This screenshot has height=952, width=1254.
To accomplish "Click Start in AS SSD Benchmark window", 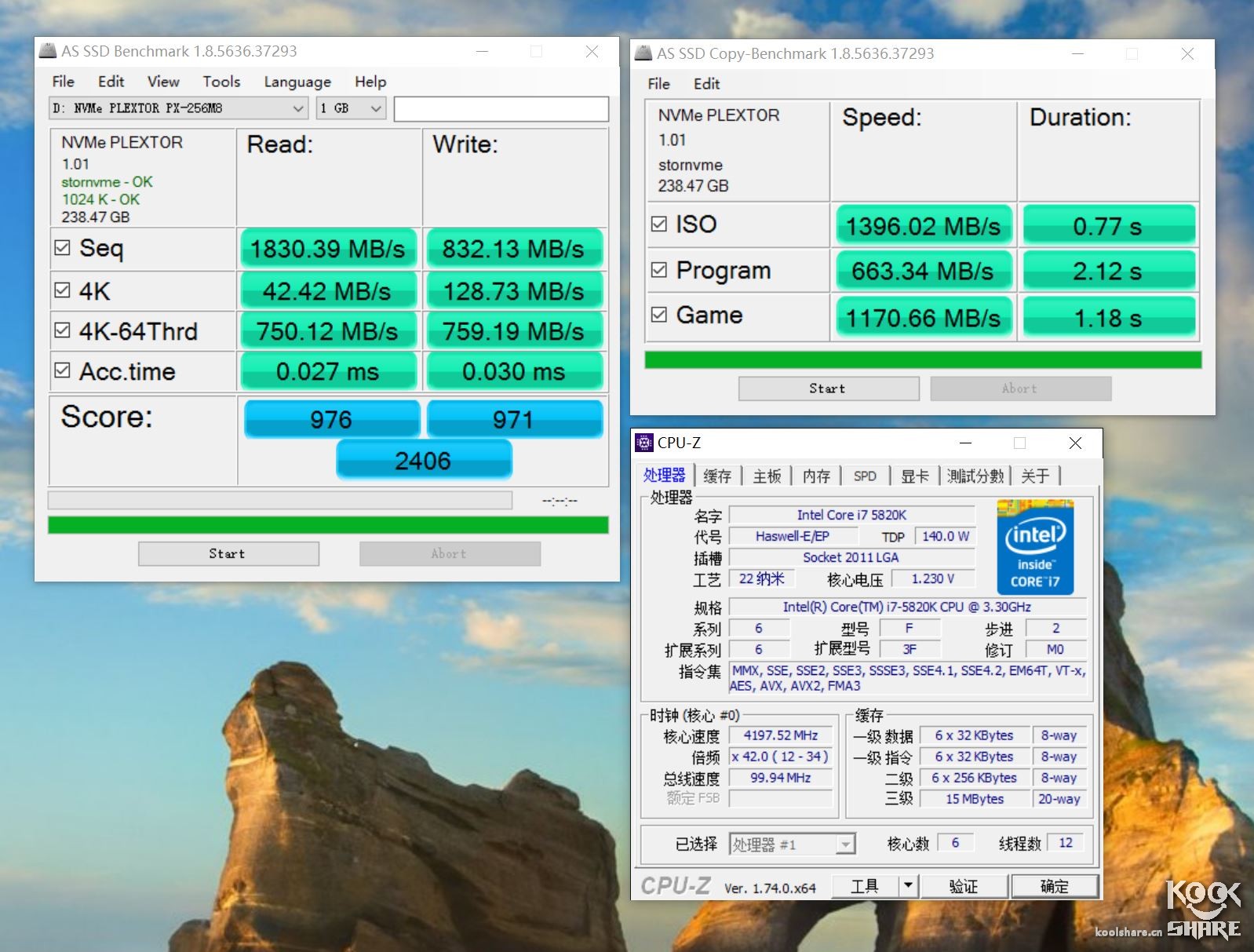I will (228, 553).
